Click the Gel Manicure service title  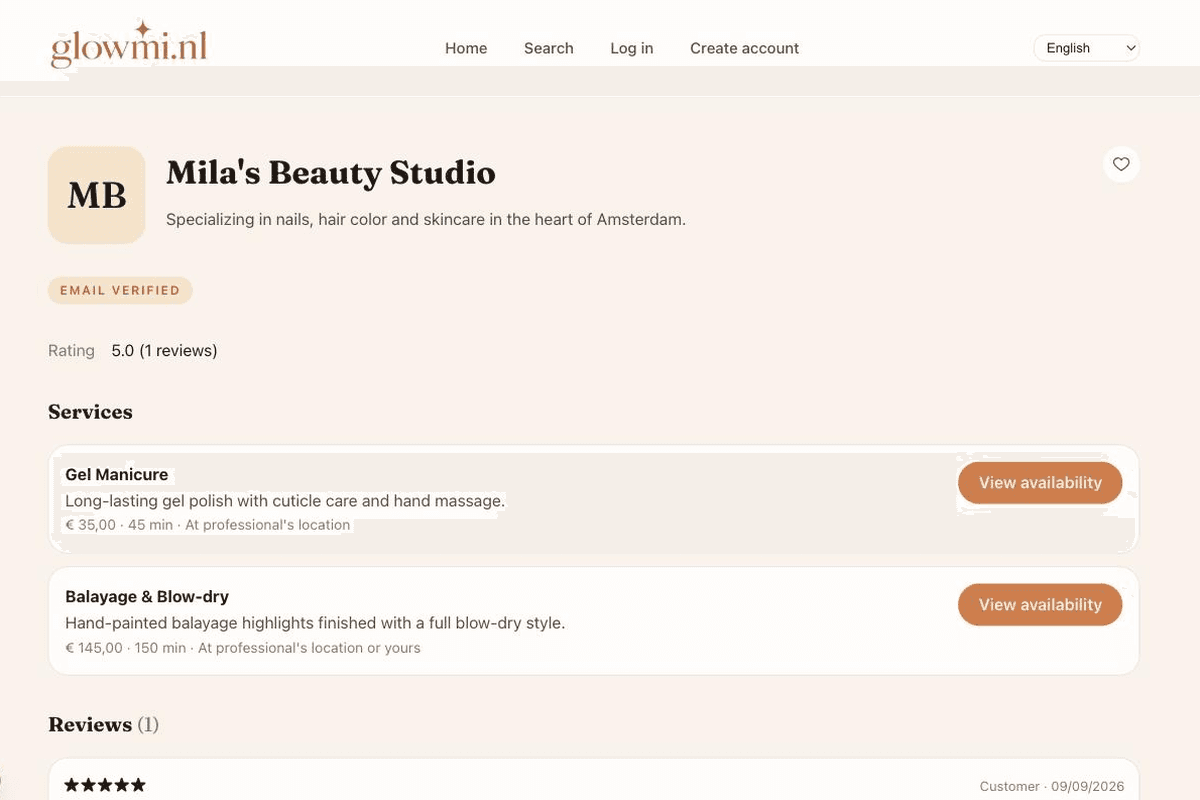[116, 474]
